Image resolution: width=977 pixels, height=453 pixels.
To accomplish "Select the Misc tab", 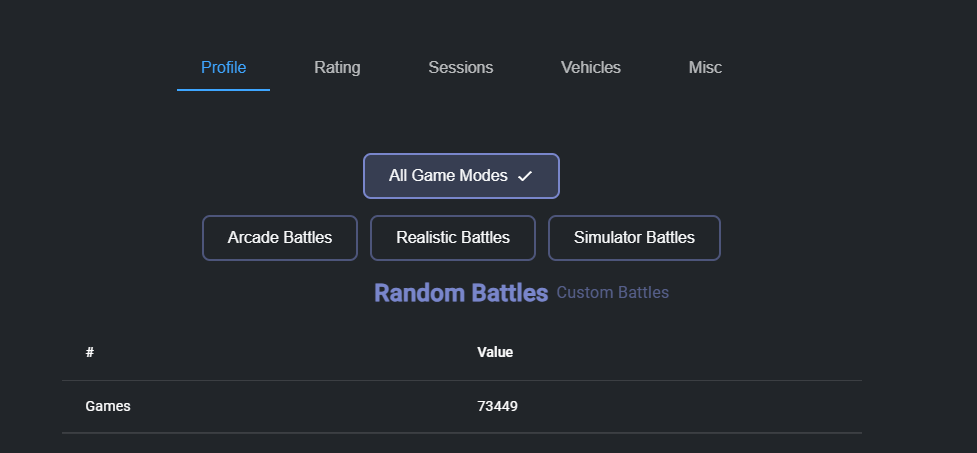I will pos(705,67).
